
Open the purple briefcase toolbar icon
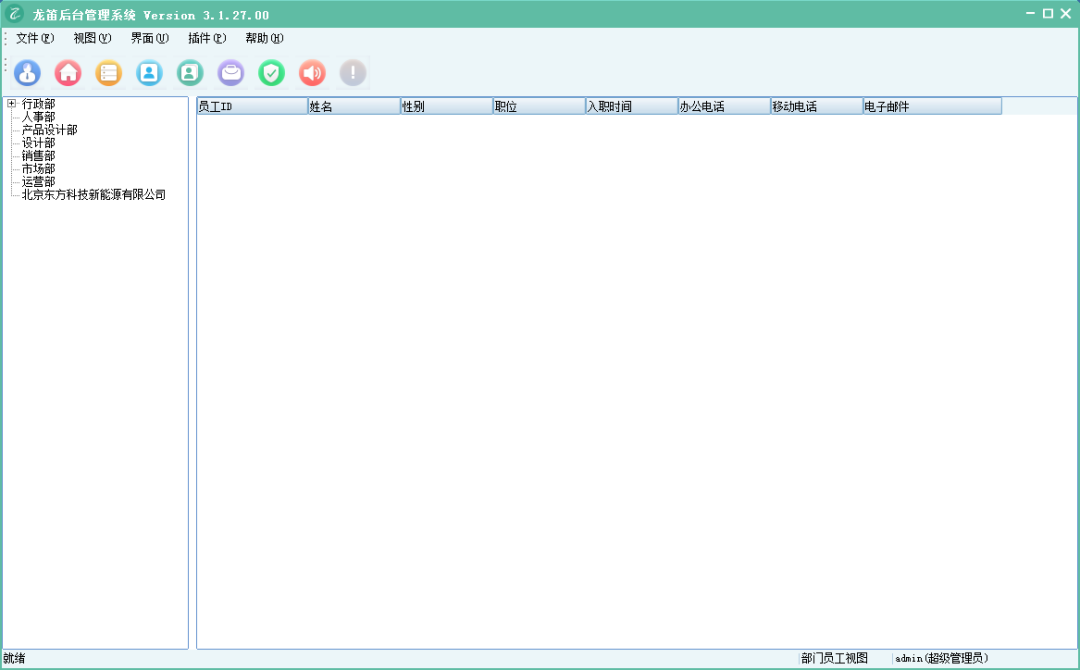(231, 73)
